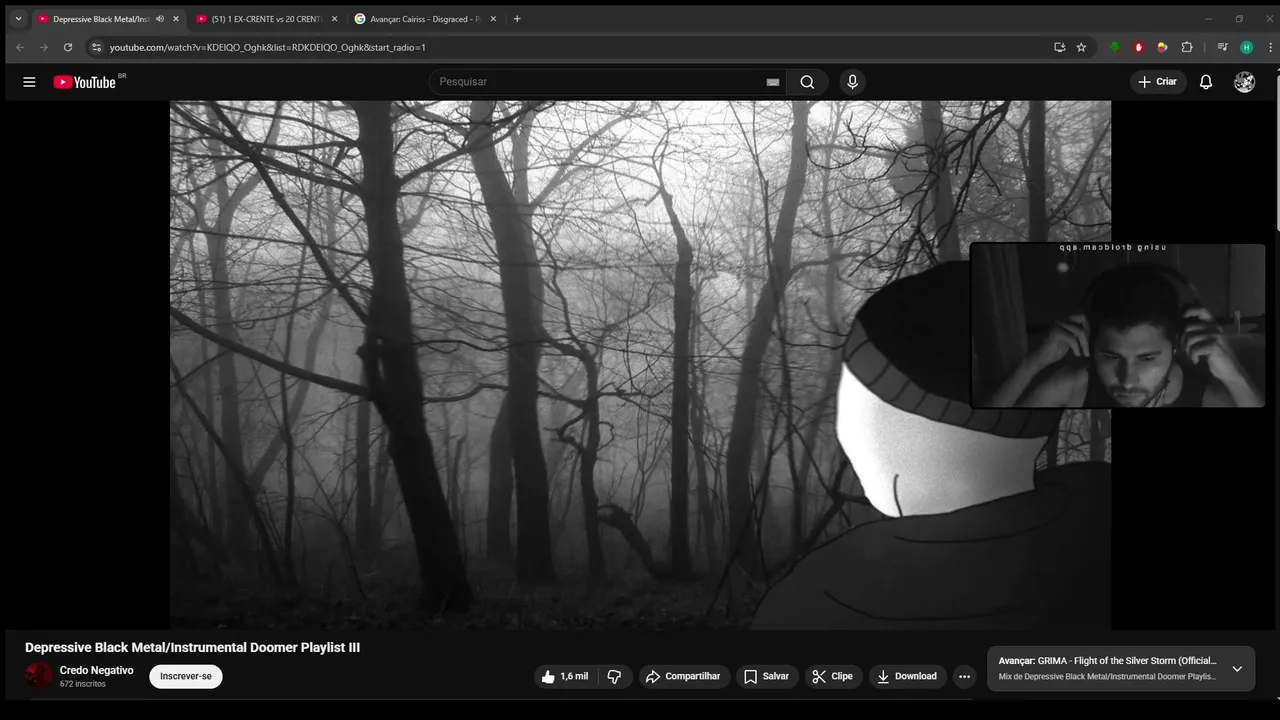The width and height of the screenshot is (1280, 720).
Task: Open the red hand blocker extension
Action: pyautogui.click(x=1139, y=47)
